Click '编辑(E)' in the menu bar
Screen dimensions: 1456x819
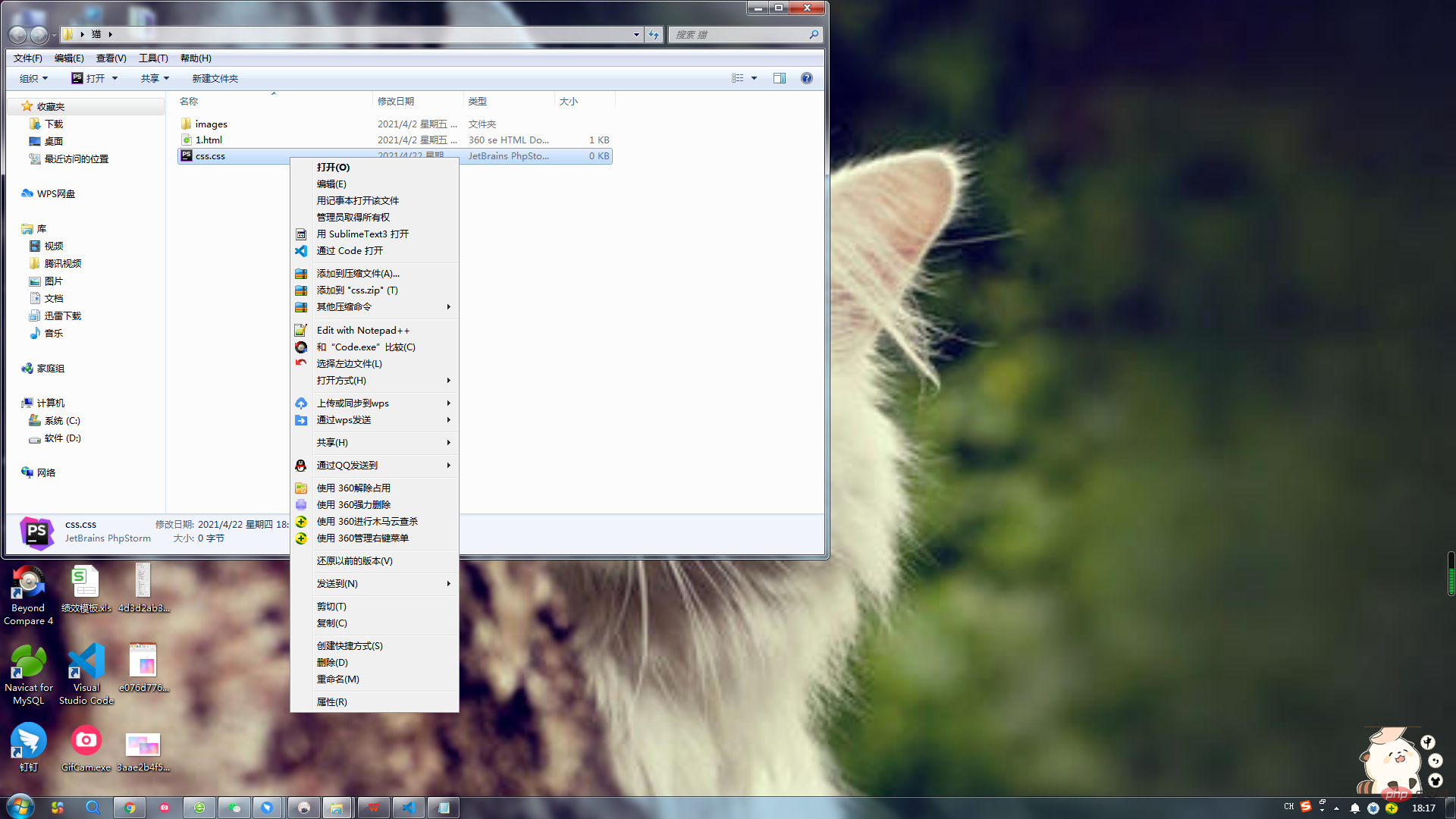pos(67,57)
